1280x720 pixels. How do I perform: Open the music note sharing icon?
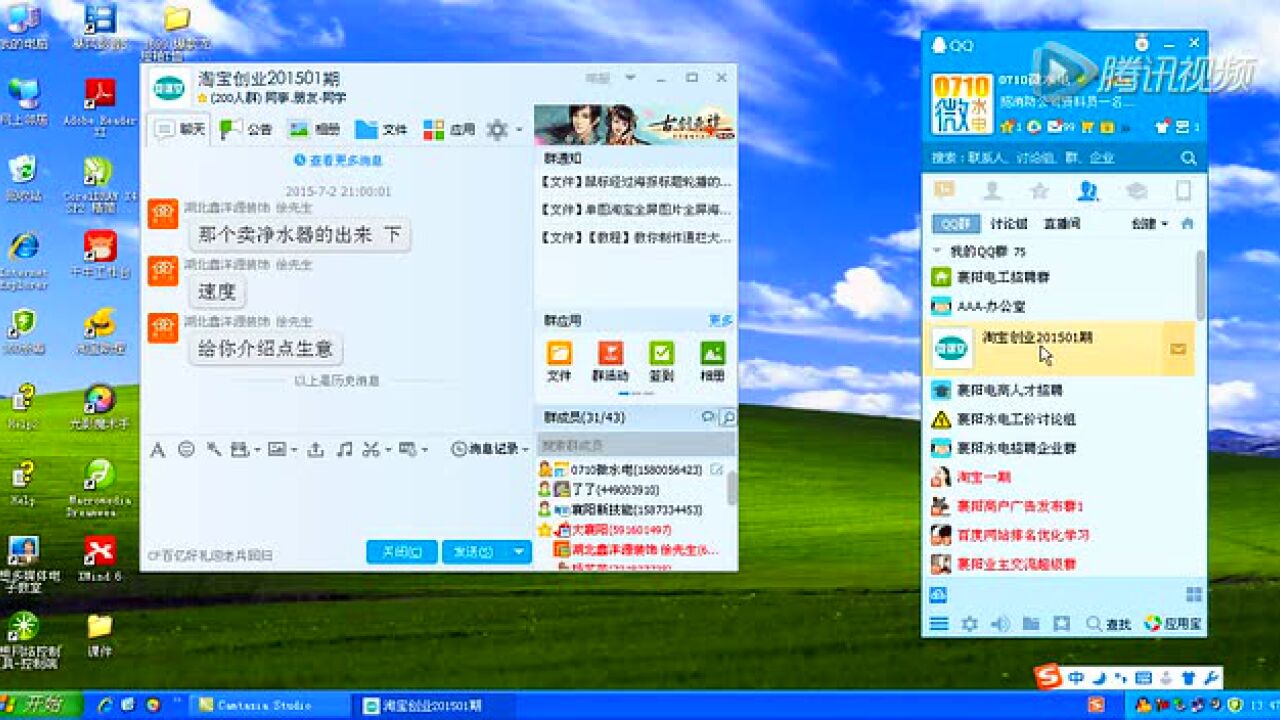click(344, 450)
